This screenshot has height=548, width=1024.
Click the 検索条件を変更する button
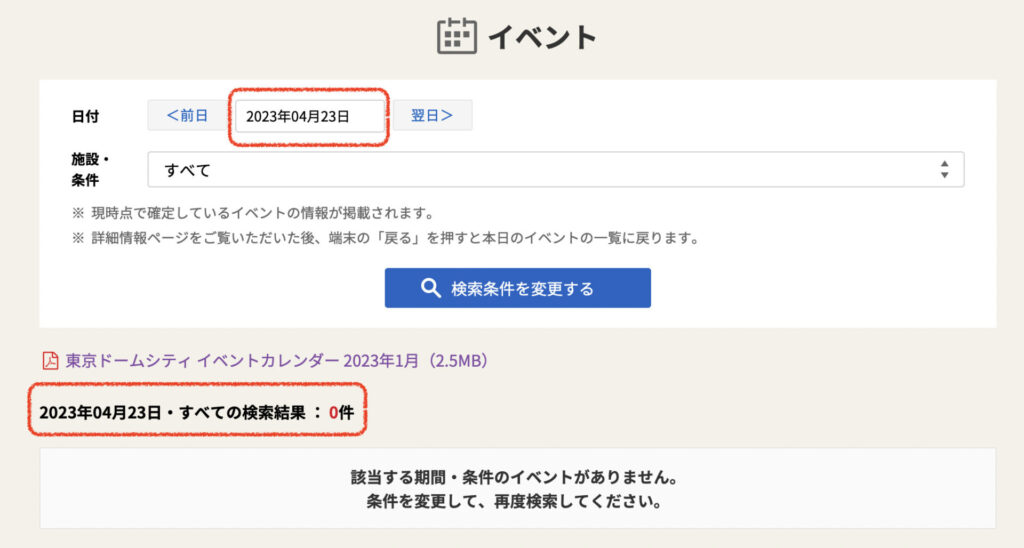(517, 288)
